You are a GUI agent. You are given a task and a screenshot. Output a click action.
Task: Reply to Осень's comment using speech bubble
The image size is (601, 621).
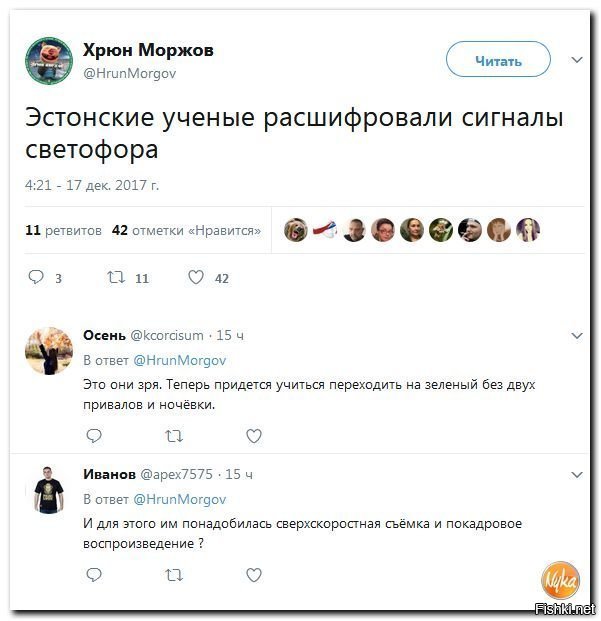(x=94, y=436)
